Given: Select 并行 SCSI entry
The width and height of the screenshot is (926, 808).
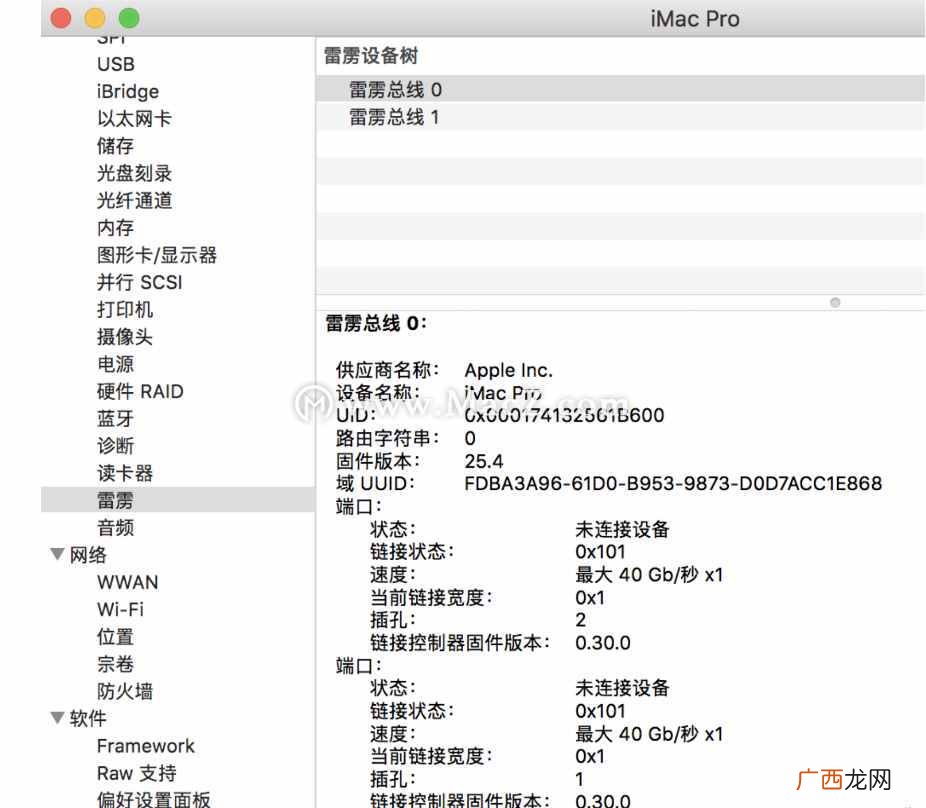Looking at the screenshot, I should pyautogui.click(x=139, y=282).
